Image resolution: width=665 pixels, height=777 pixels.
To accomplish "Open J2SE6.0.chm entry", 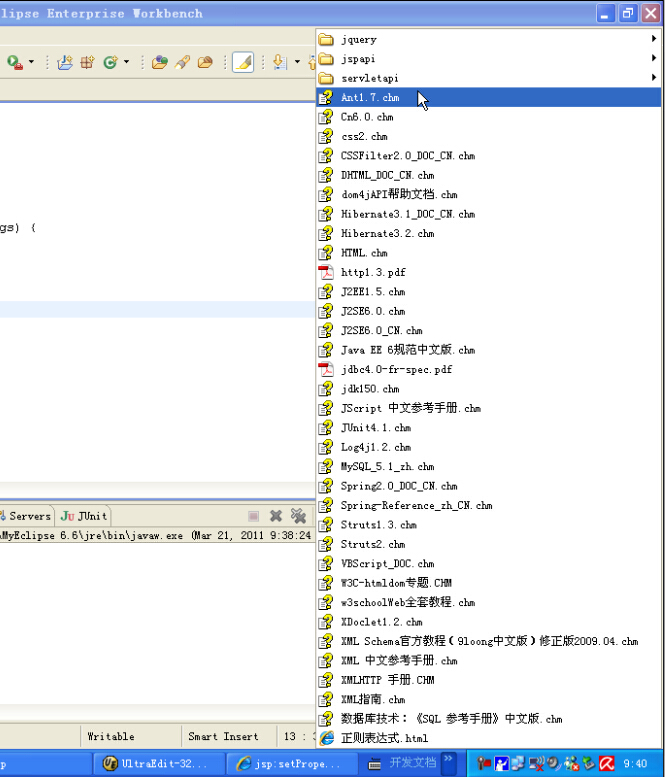I will pos(489,311).
